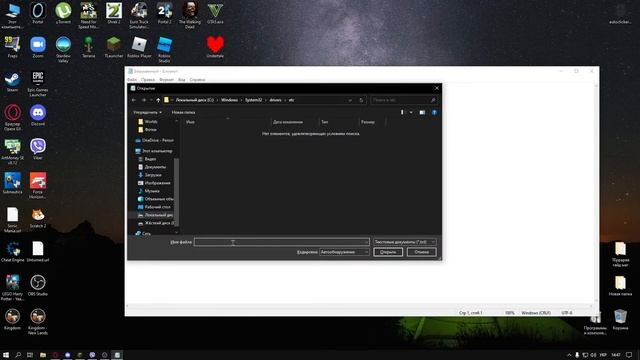Toggle the preview pane icon
The width and height of the screenshot is (640, 360).
(x=422, y=112)
